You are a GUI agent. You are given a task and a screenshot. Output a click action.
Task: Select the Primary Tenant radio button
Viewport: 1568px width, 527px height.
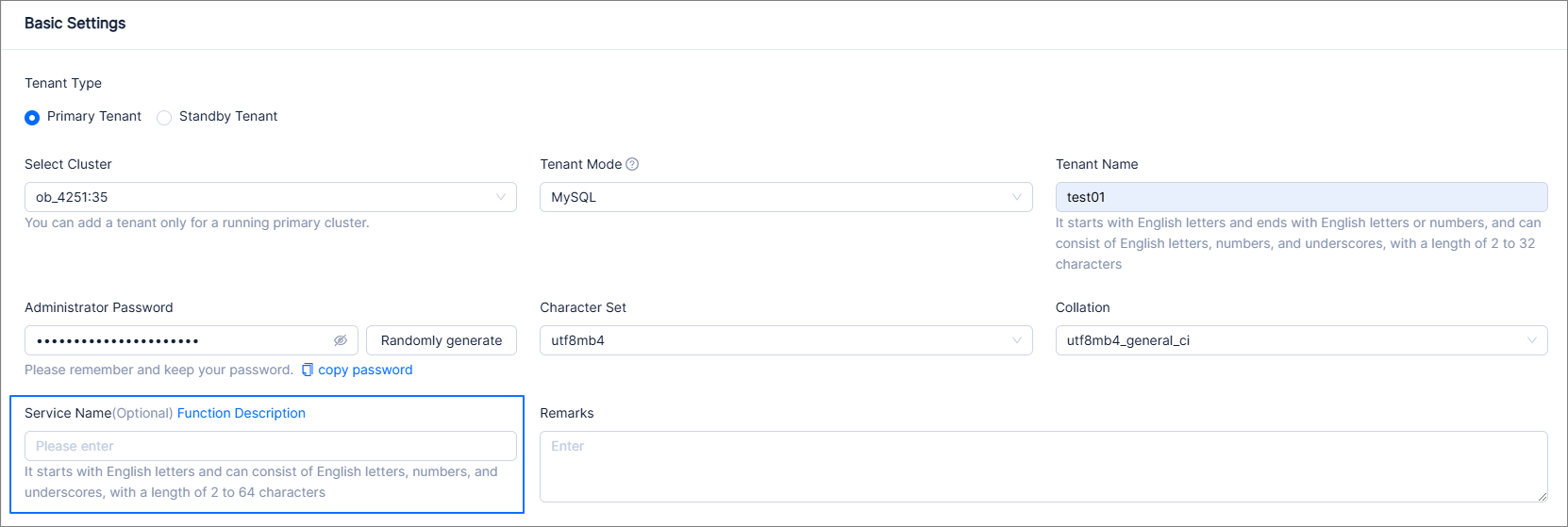[x=32, y=118]
